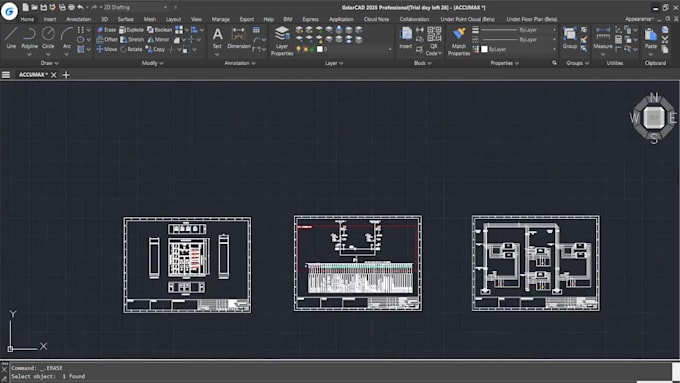680x383 pixels.
Task: Click the Table icon in Annotation
Action: 256,30
